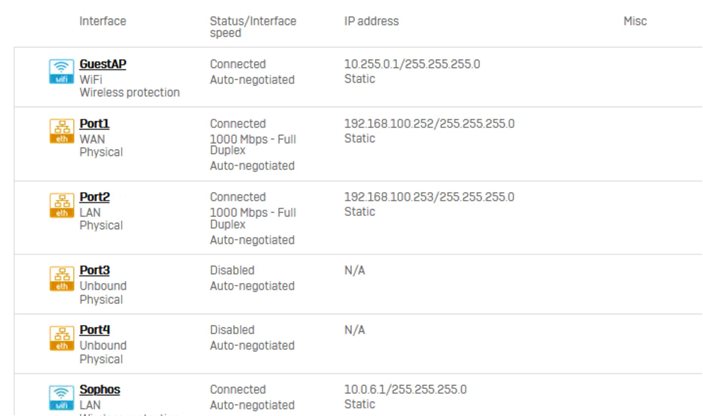Click the Interface column header
The height and width of the screenshot is (416, 703).
click(103, 21)
